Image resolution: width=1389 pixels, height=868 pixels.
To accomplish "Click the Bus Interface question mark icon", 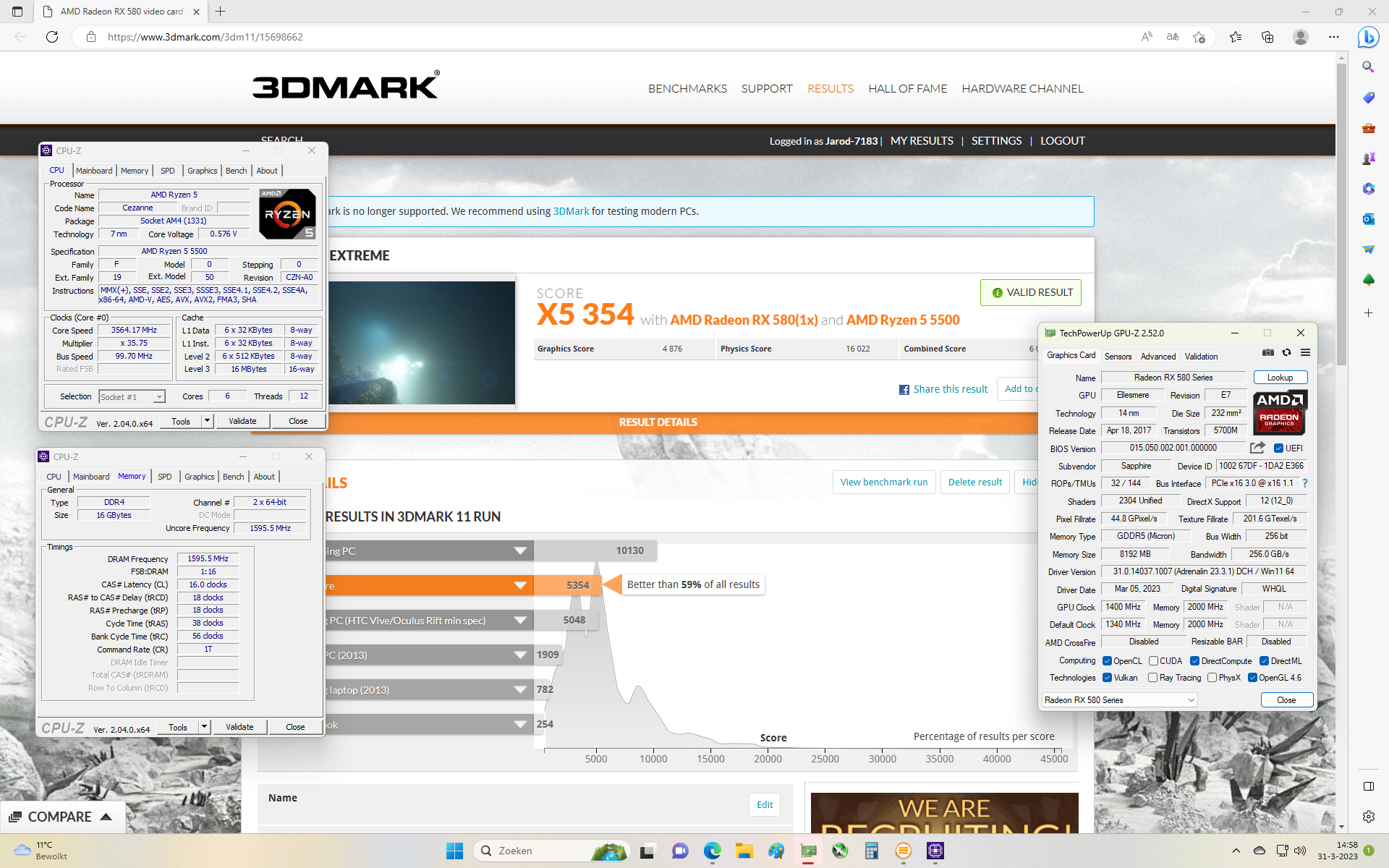I will 1305,483.
